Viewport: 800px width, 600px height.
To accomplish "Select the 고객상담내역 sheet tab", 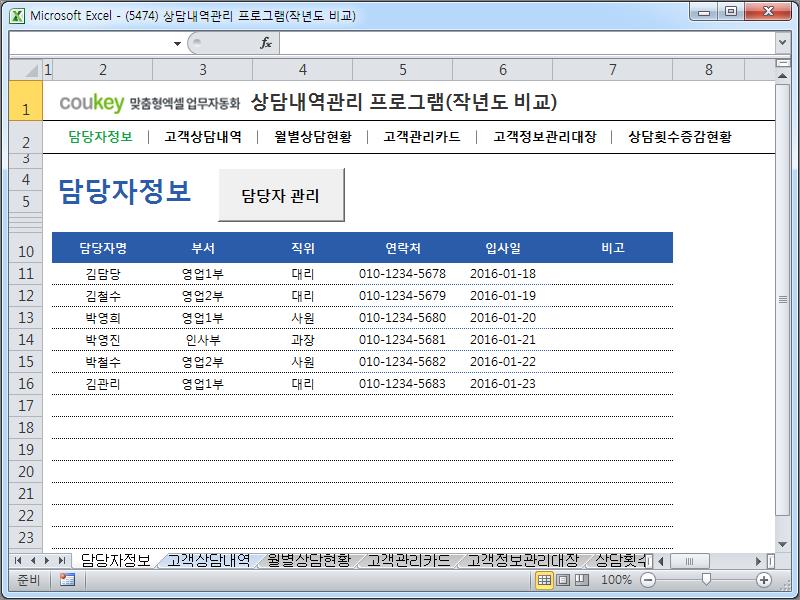I will (209, 560).
